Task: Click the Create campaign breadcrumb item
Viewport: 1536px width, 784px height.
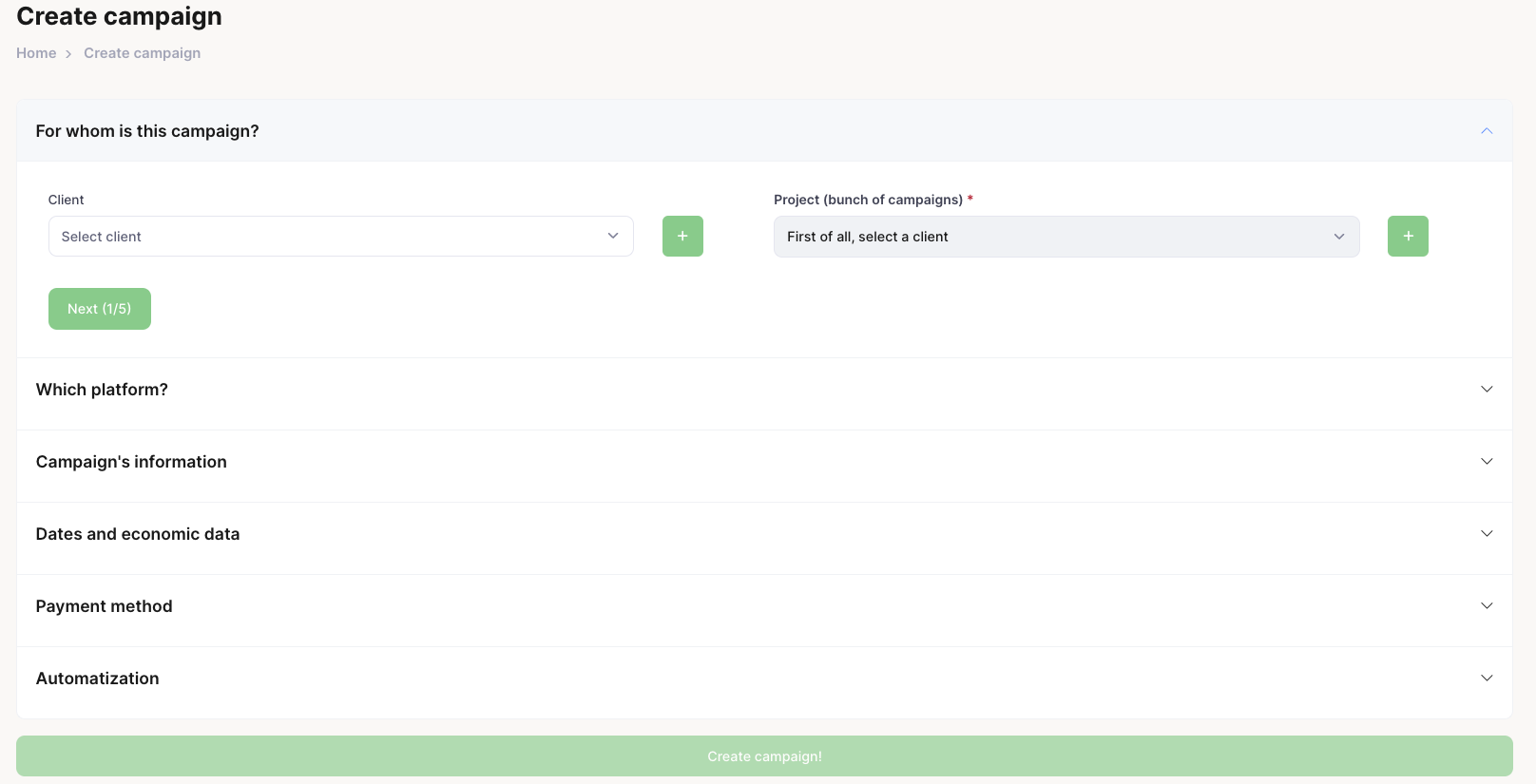Action: 142,53
